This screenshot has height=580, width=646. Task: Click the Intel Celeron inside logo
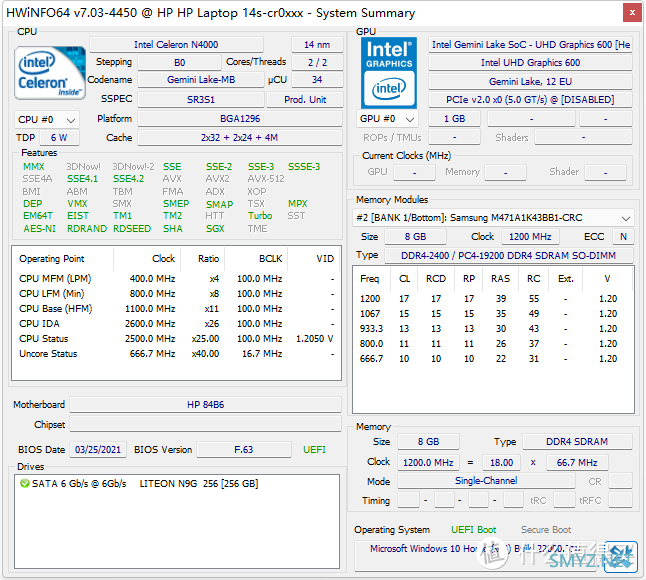click(50, 73)
